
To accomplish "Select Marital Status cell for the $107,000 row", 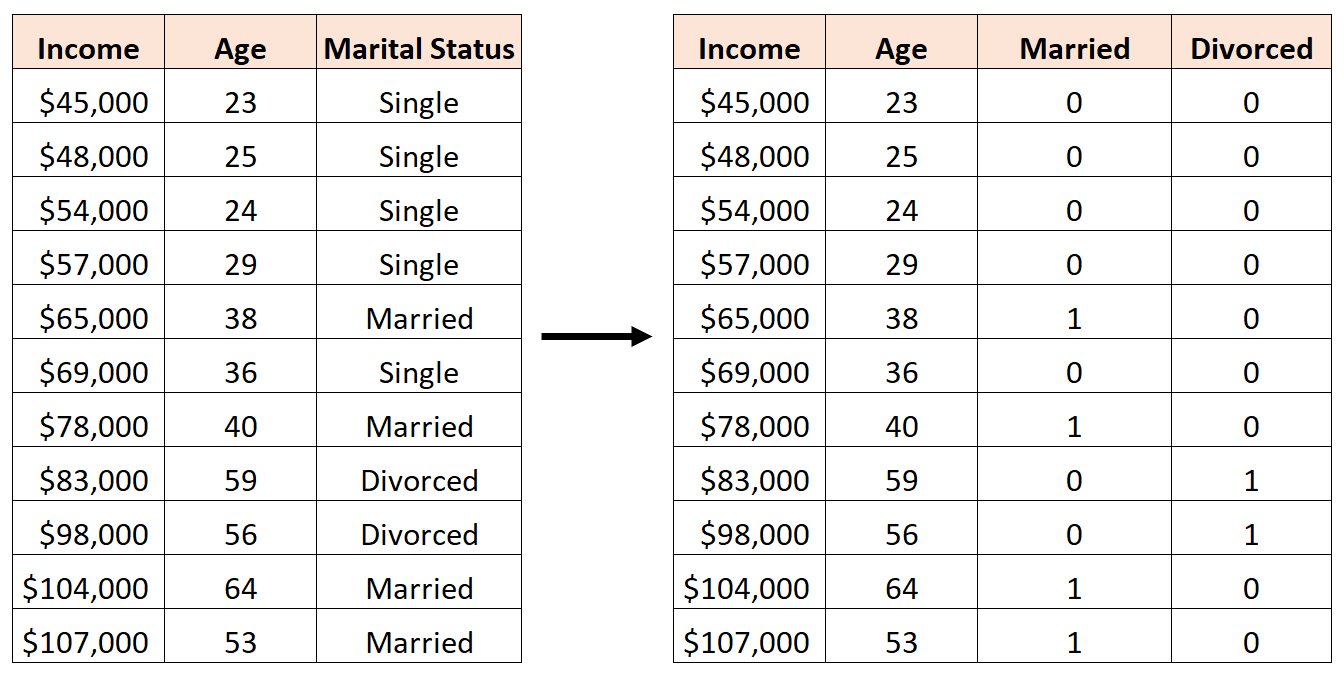I will [x=419, y=642].
